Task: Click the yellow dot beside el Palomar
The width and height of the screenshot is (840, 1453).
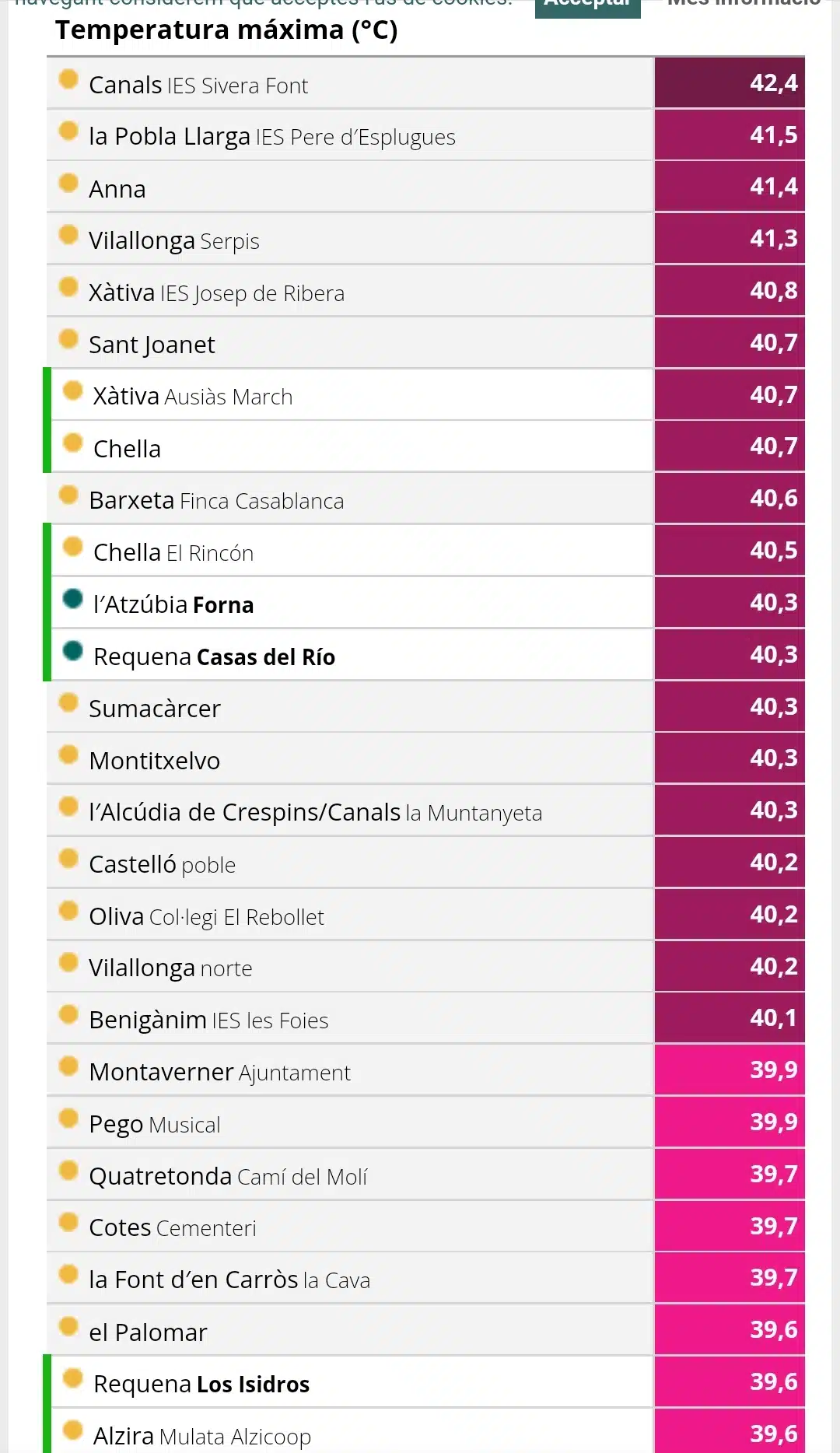Action: point(68,1325)
